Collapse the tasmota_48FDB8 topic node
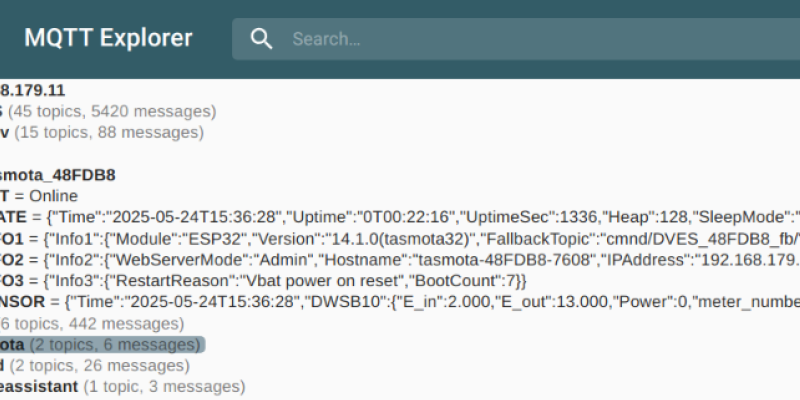This screenshot has height=400, width=800. [x=58, y=175]
